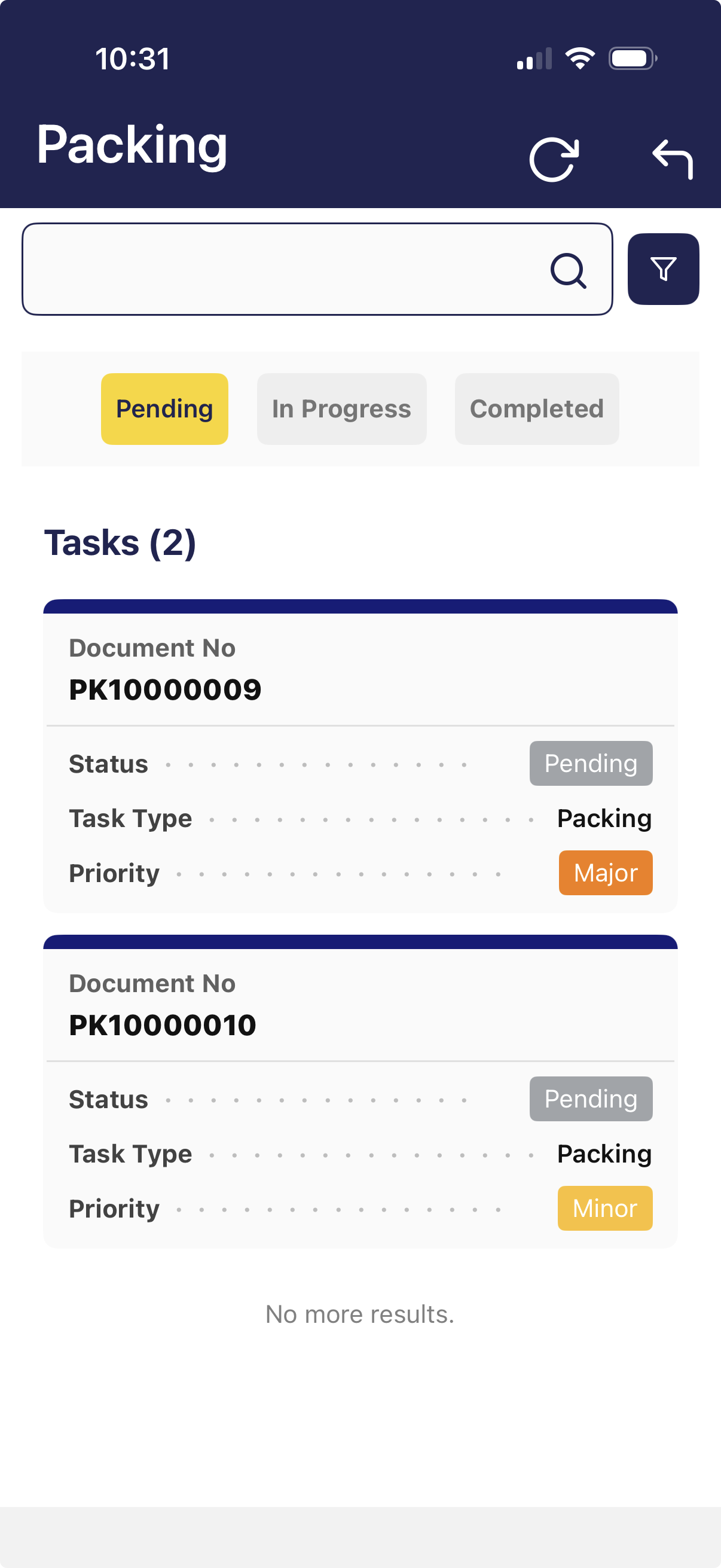Select the Pending tab
The height and width of the screenshot is (1568, 721).
click(164, 409)
